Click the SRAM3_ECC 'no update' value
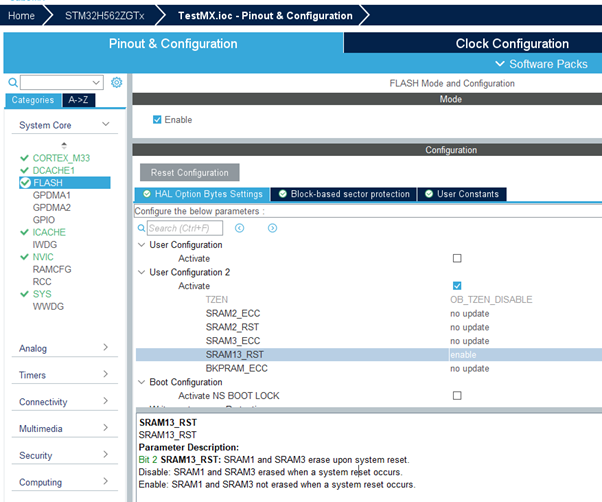Image resolution: width=602 pixels, height=502 pixels. [470, 341]
